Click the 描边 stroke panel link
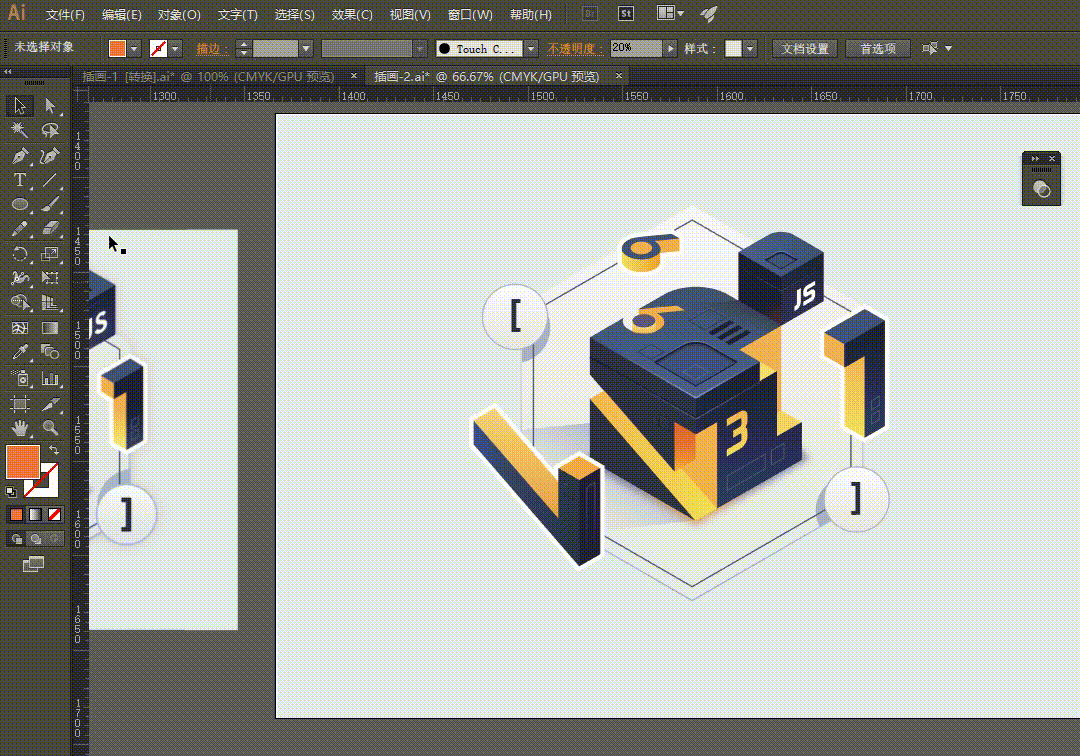This screenshot has height=756, width=1080. (x=211, y=49)
